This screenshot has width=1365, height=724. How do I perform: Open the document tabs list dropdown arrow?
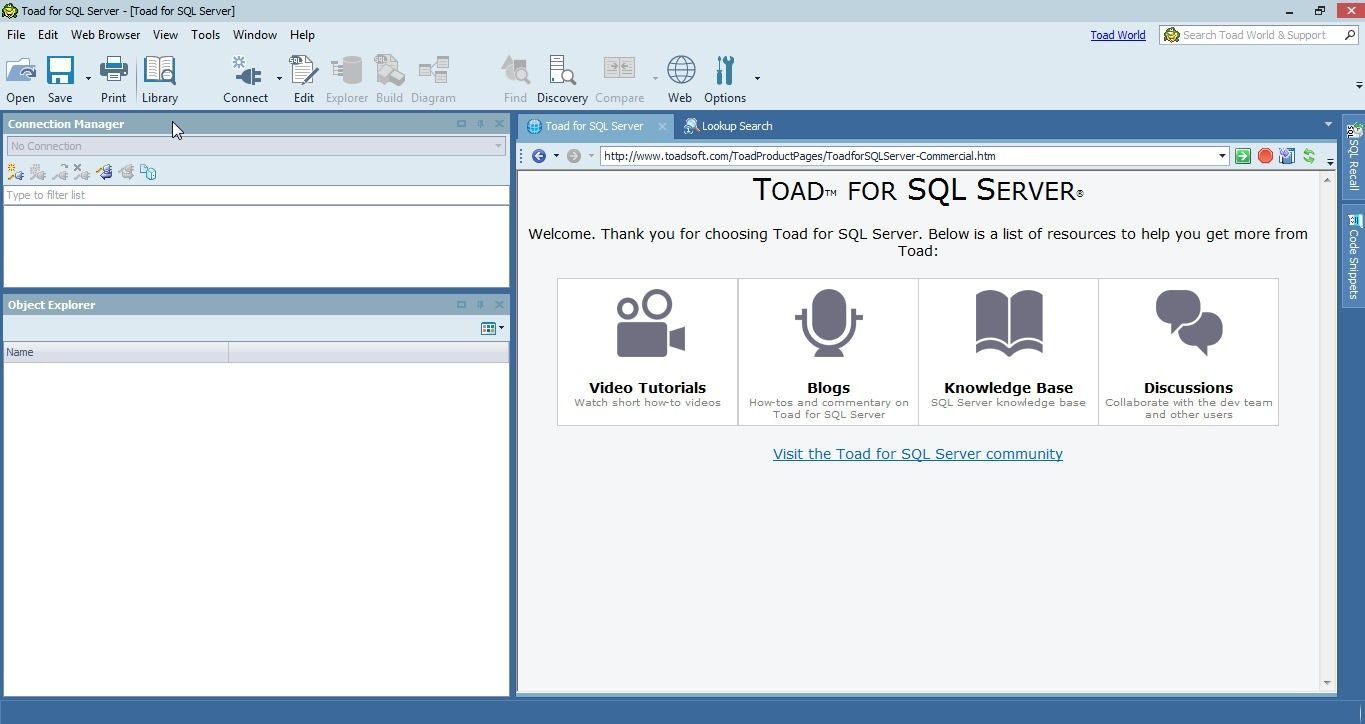(x=1328, y=125)
